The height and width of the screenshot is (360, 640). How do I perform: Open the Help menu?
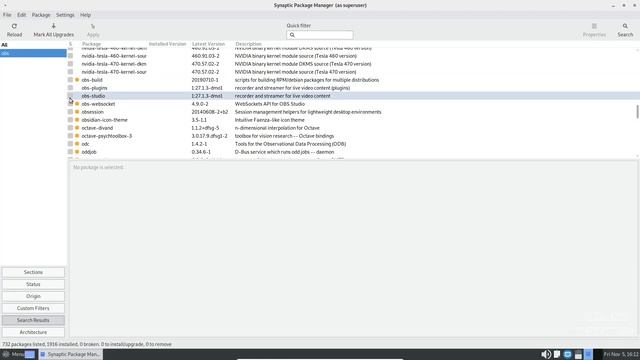85,15
